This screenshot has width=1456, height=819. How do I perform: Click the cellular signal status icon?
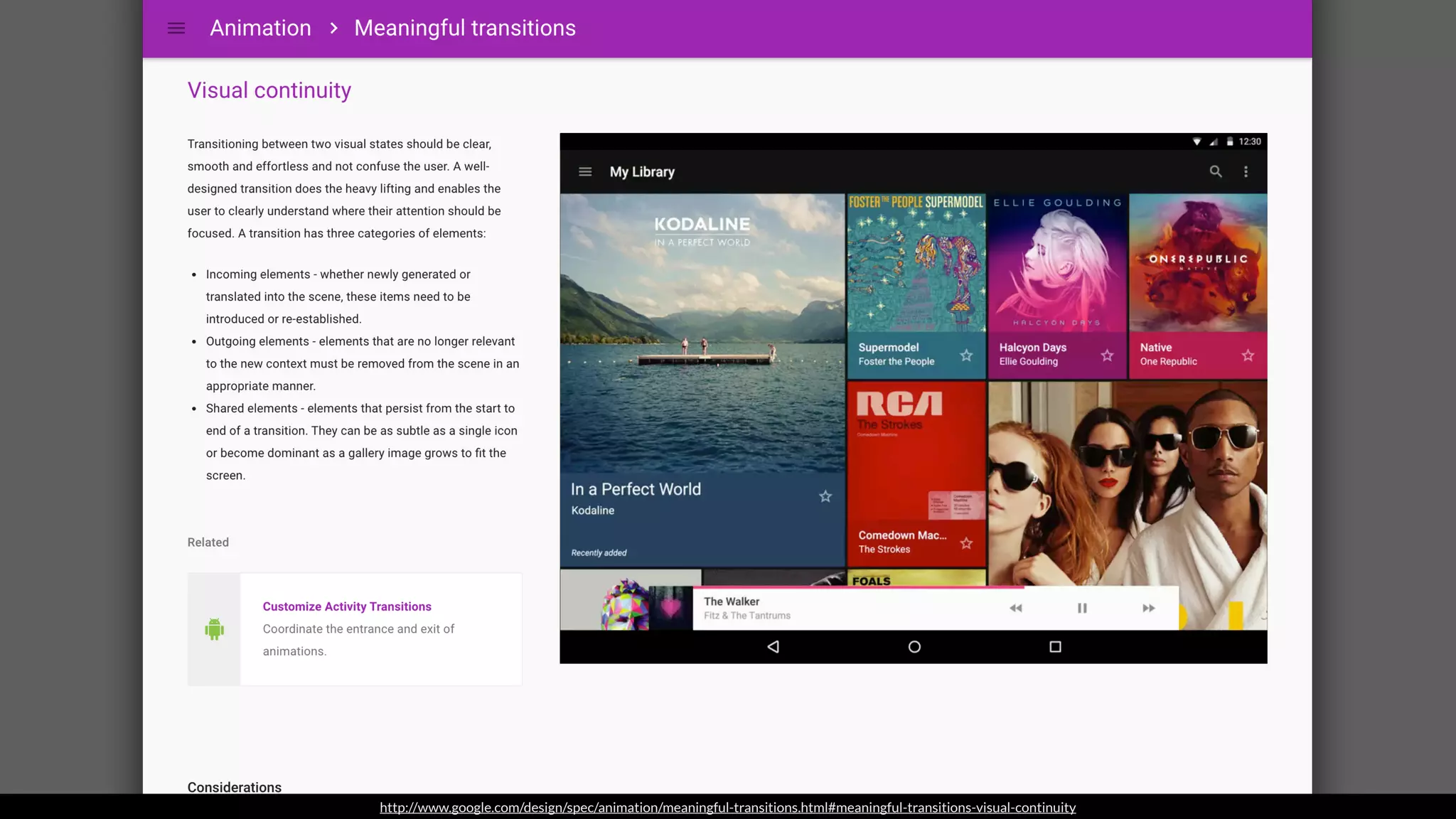1214,141
